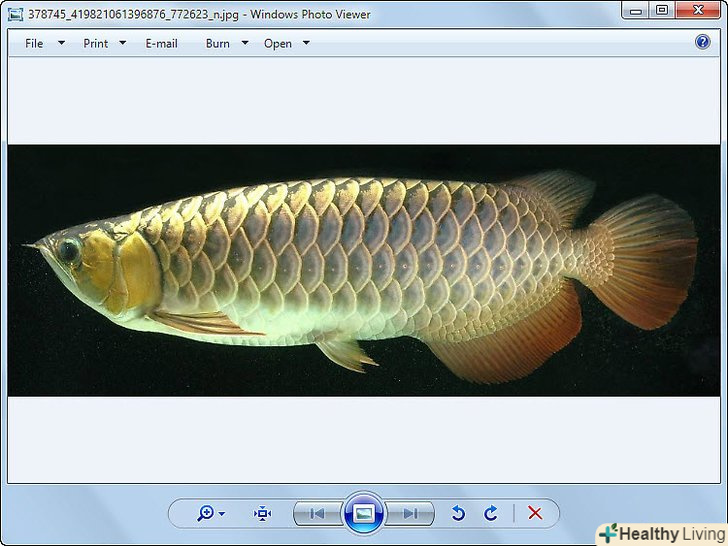Click the Healthy Living logo
The width and height of the screenshot is (728, 546).
(x=660, y=533)
